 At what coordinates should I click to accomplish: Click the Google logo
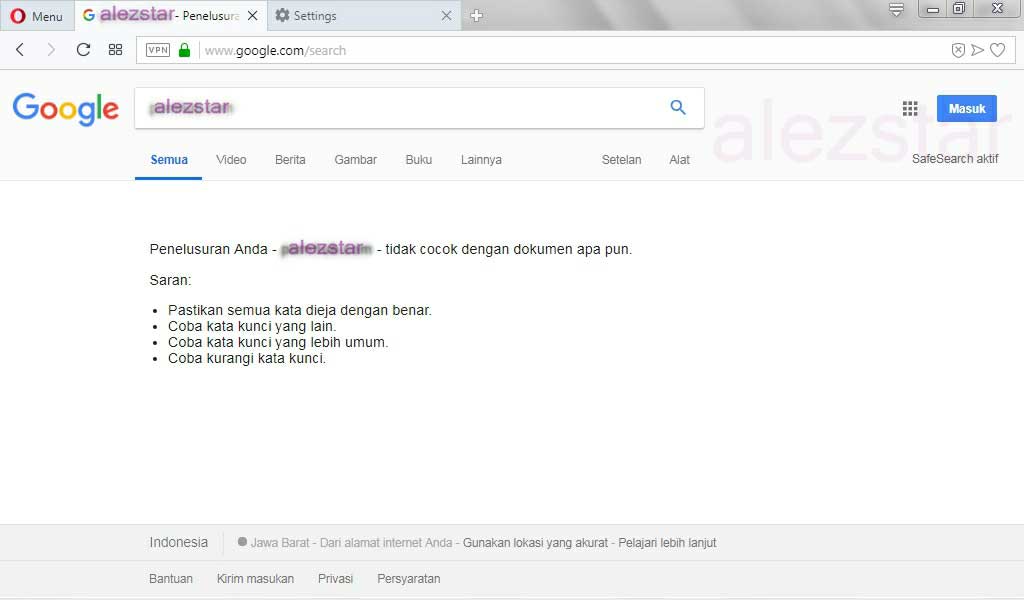[x=65, y=108]
